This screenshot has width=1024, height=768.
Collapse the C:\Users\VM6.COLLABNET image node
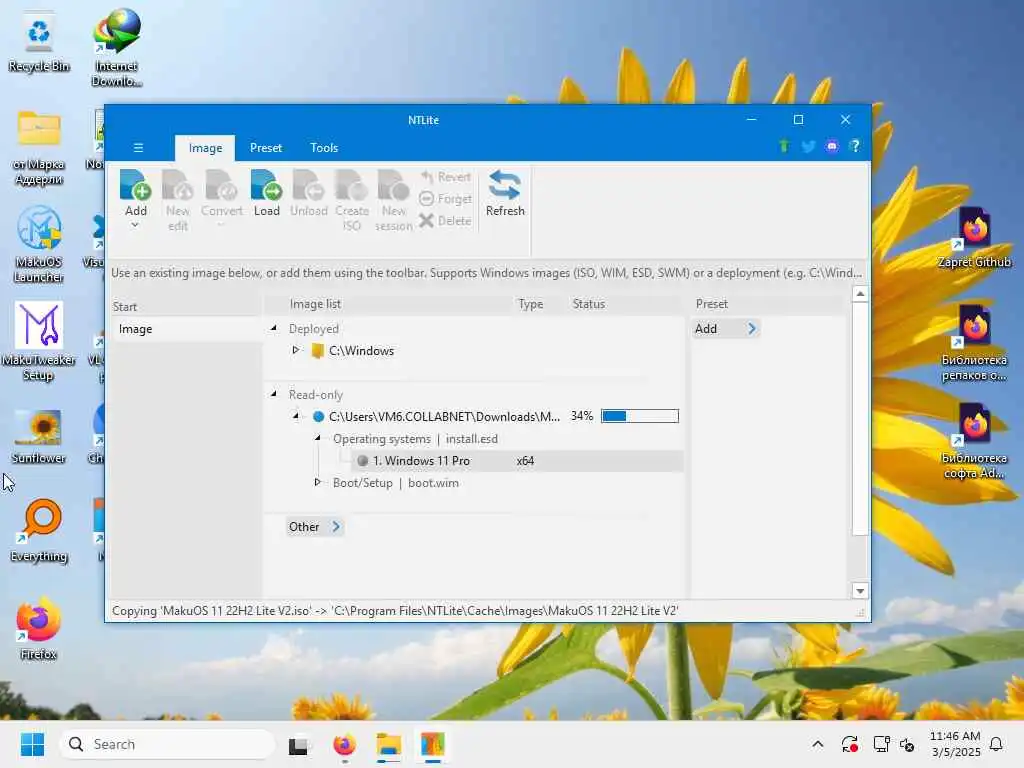tap(295, 416)
